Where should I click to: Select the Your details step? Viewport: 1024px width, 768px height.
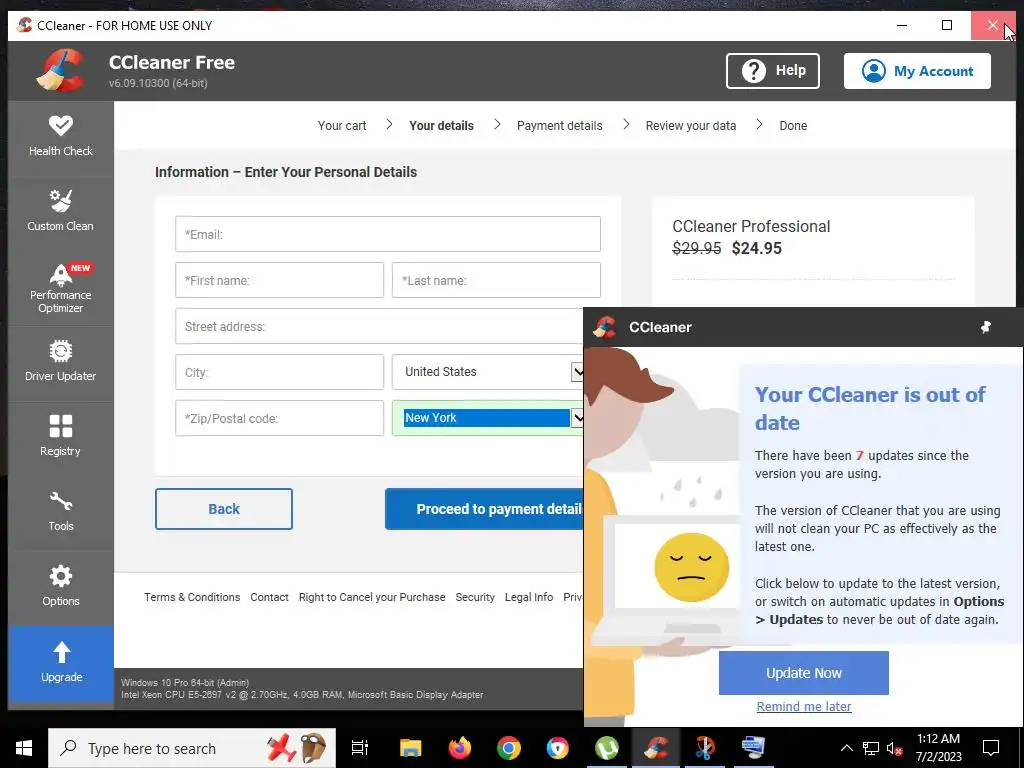click(x=441, y=125)
